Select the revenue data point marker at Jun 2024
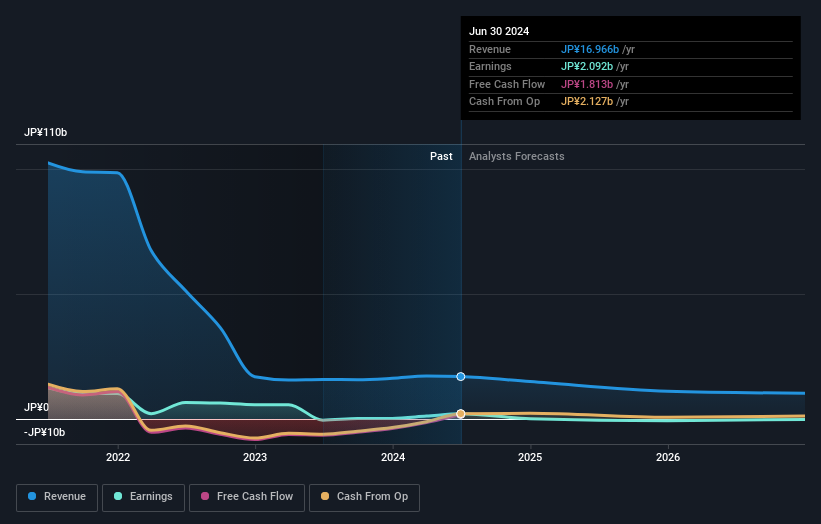Viewport: 821px width, 524px height. tap(461, 377)
